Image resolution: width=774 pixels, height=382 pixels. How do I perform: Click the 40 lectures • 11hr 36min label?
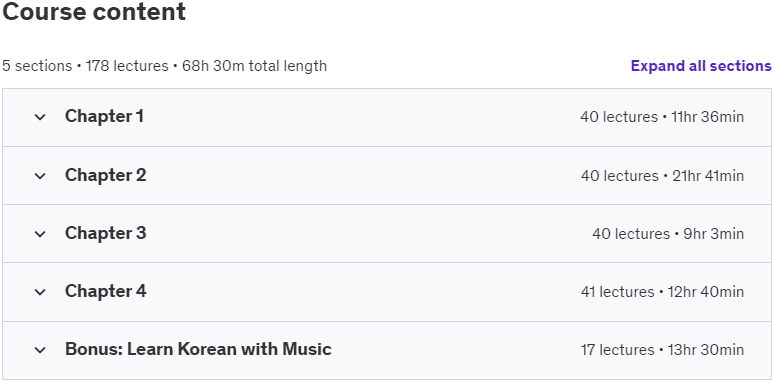[x=662, y=117]
